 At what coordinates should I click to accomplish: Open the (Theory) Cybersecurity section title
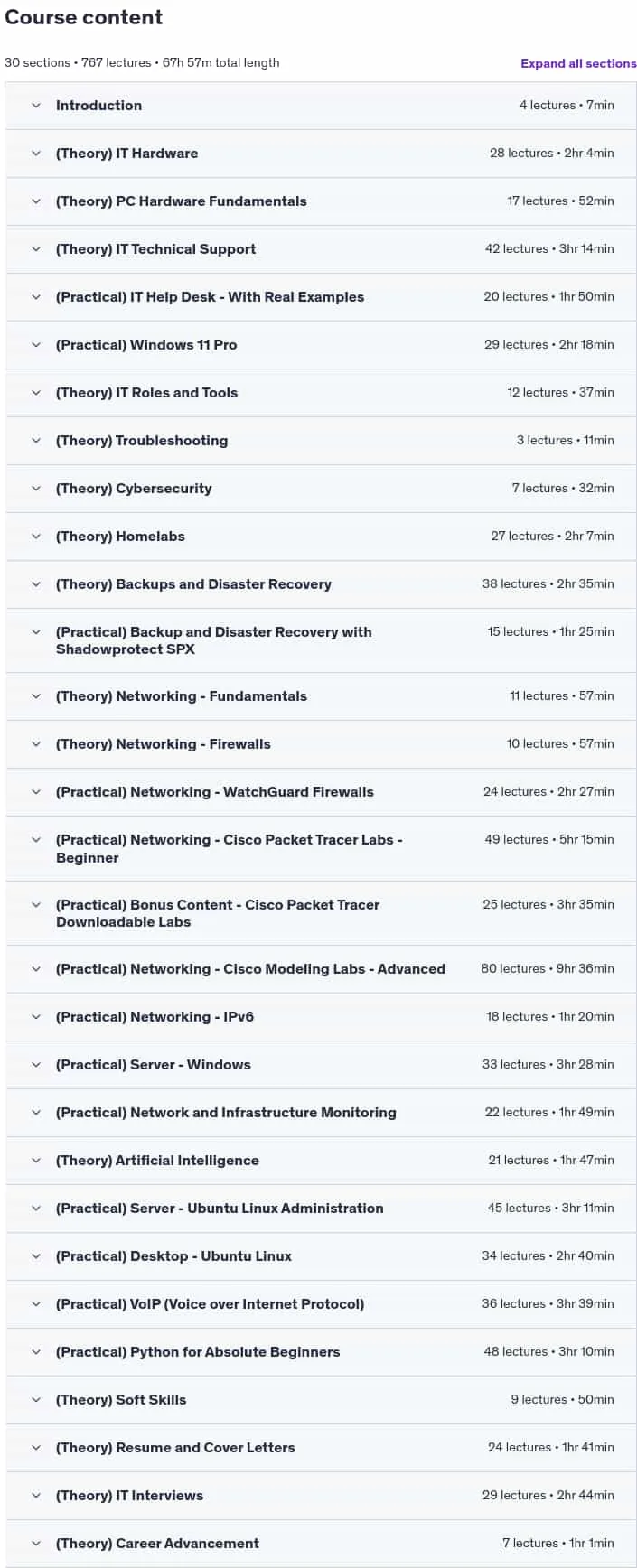[134, 489]
